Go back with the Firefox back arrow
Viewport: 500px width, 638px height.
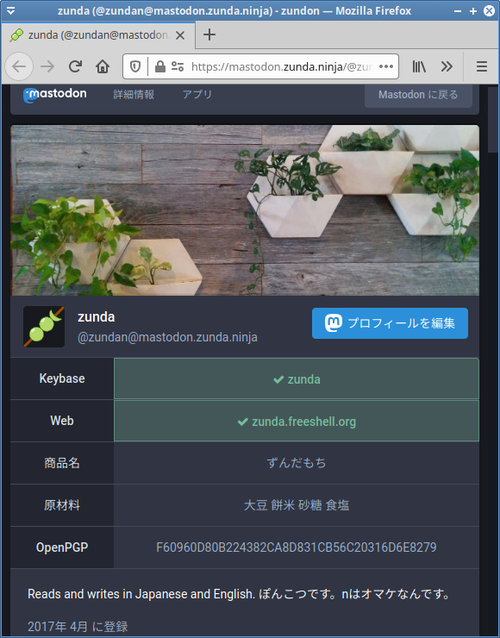tap(19, 66)
